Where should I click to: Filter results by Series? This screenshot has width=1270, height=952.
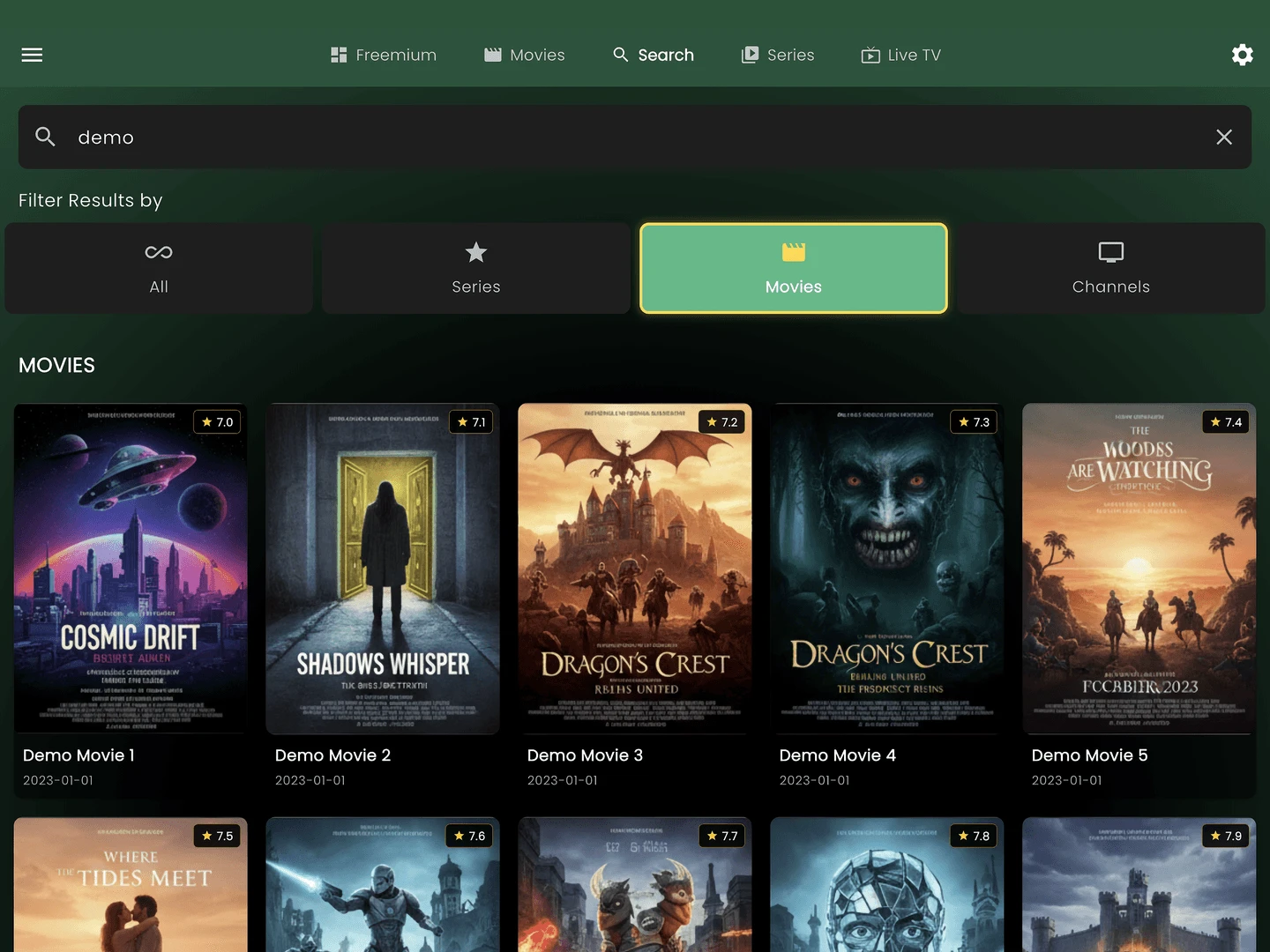tap(476, 268)
